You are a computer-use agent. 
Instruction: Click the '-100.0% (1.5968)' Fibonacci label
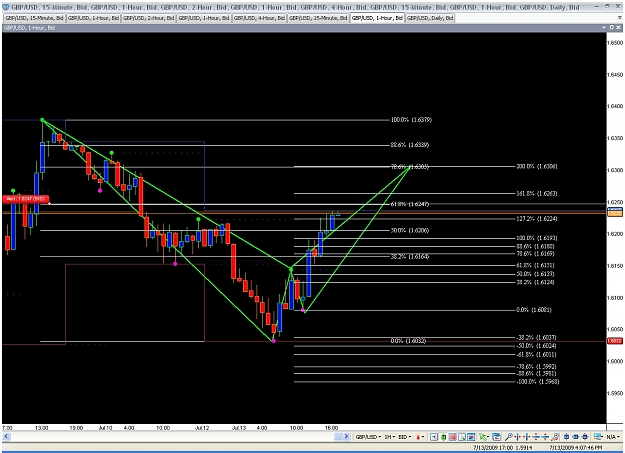click(x=538, y=382)
